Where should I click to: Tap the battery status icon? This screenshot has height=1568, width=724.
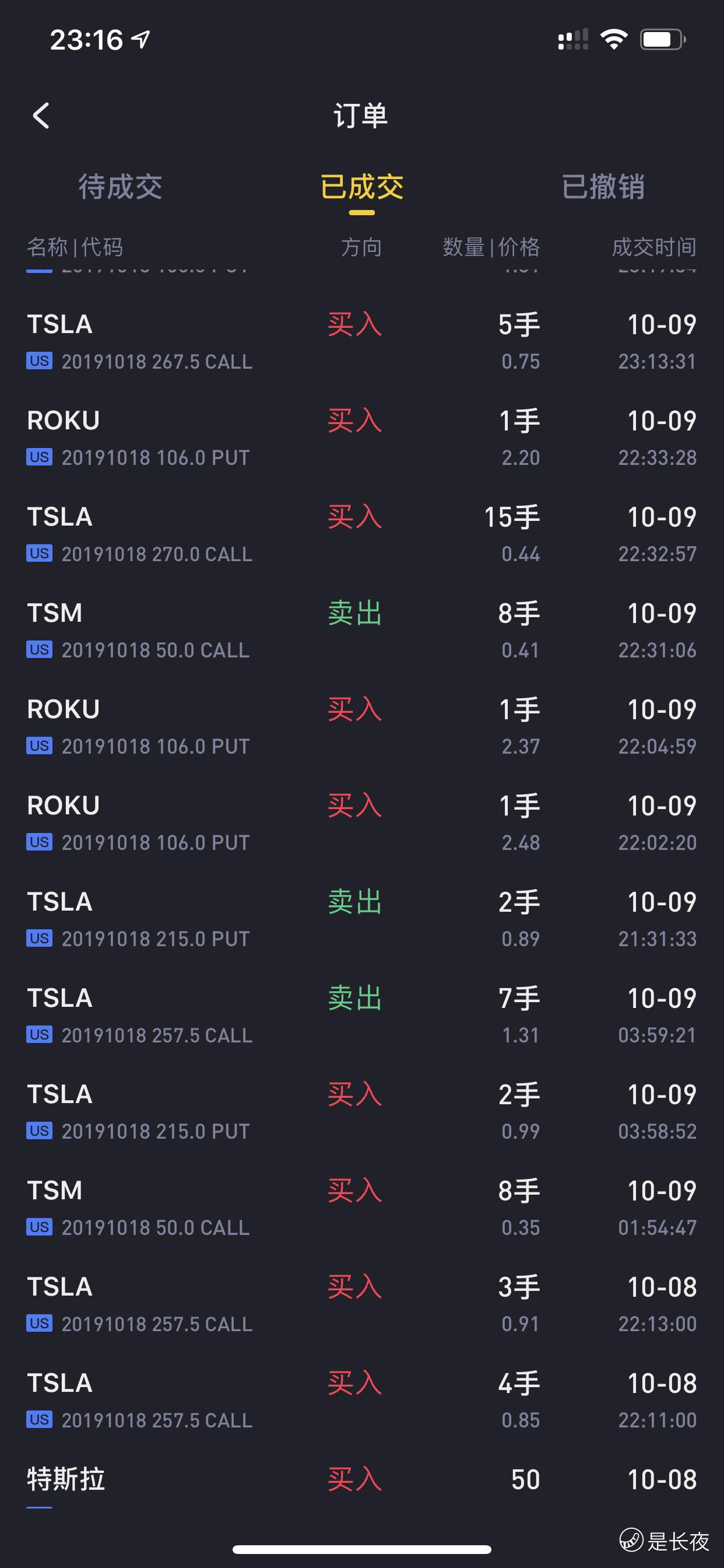[x=662, y=40]
